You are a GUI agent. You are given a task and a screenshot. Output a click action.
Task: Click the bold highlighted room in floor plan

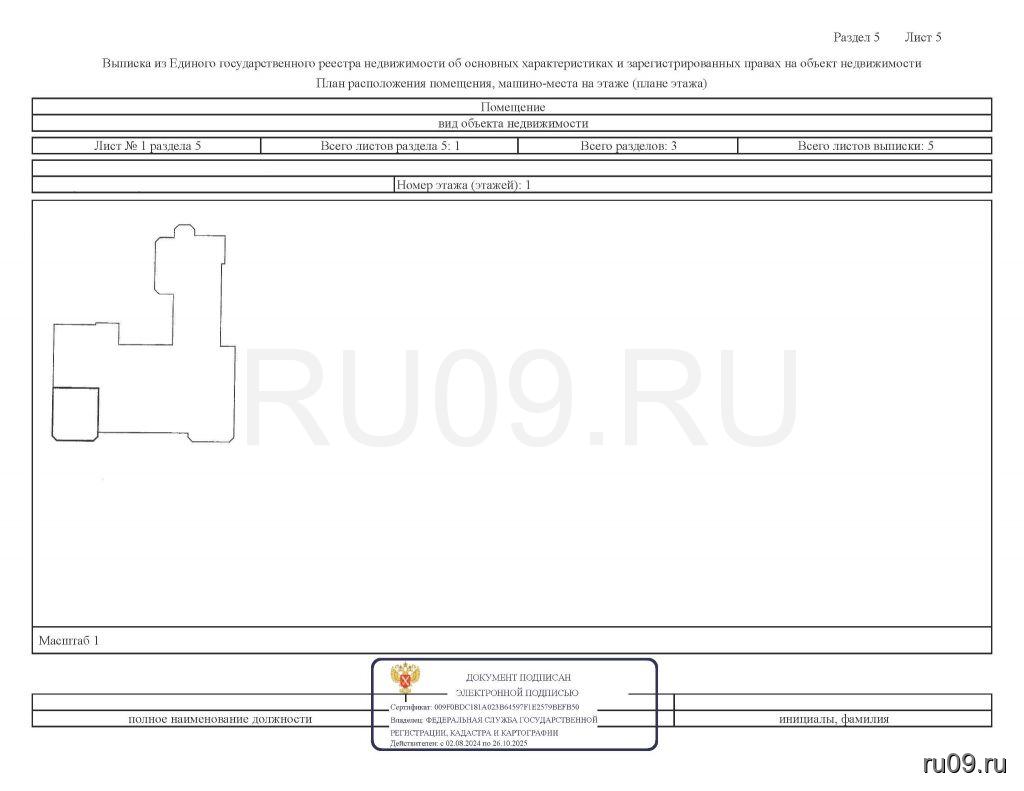click(x=76, y=413)
